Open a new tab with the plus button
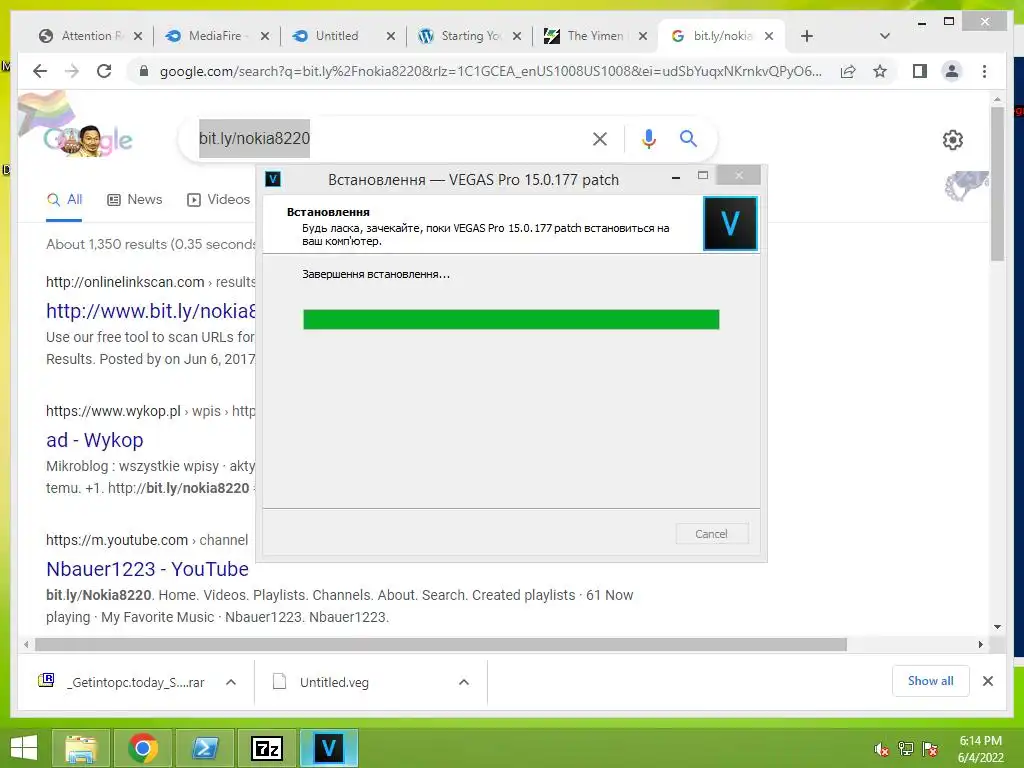Image resolution: width=1024 pixels, height=768 pixels. pos(807,36)
